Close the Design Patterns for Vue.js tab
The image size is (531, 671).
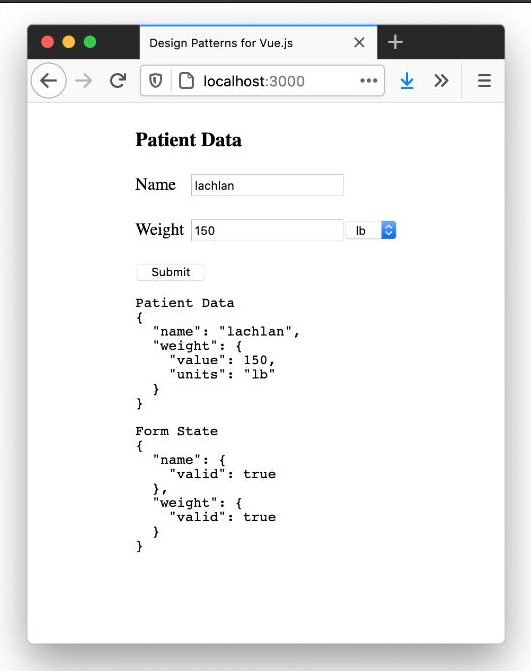(359, 42)
